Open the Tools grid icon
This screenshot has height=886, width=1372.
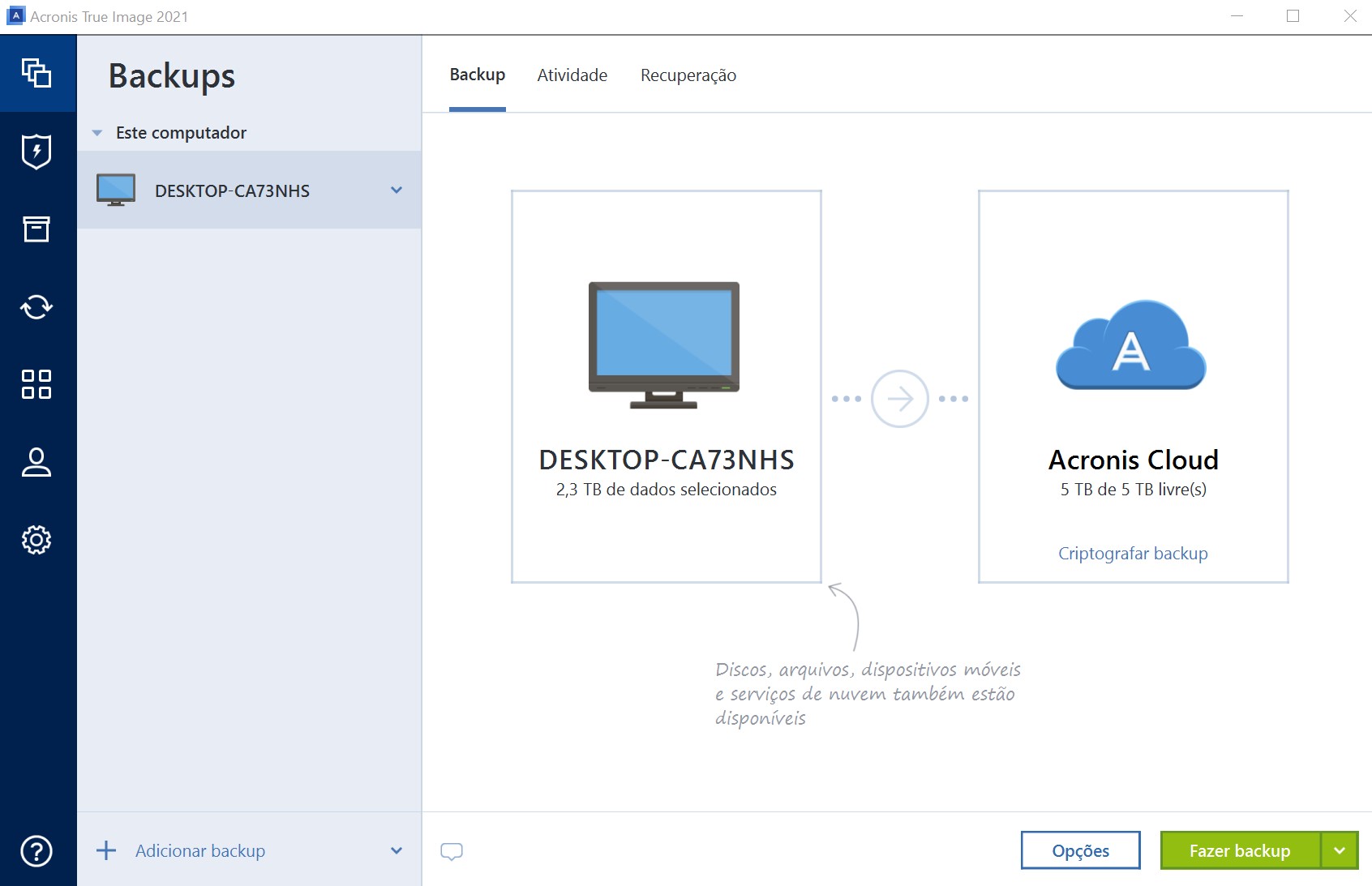click(x=36, y=384)
